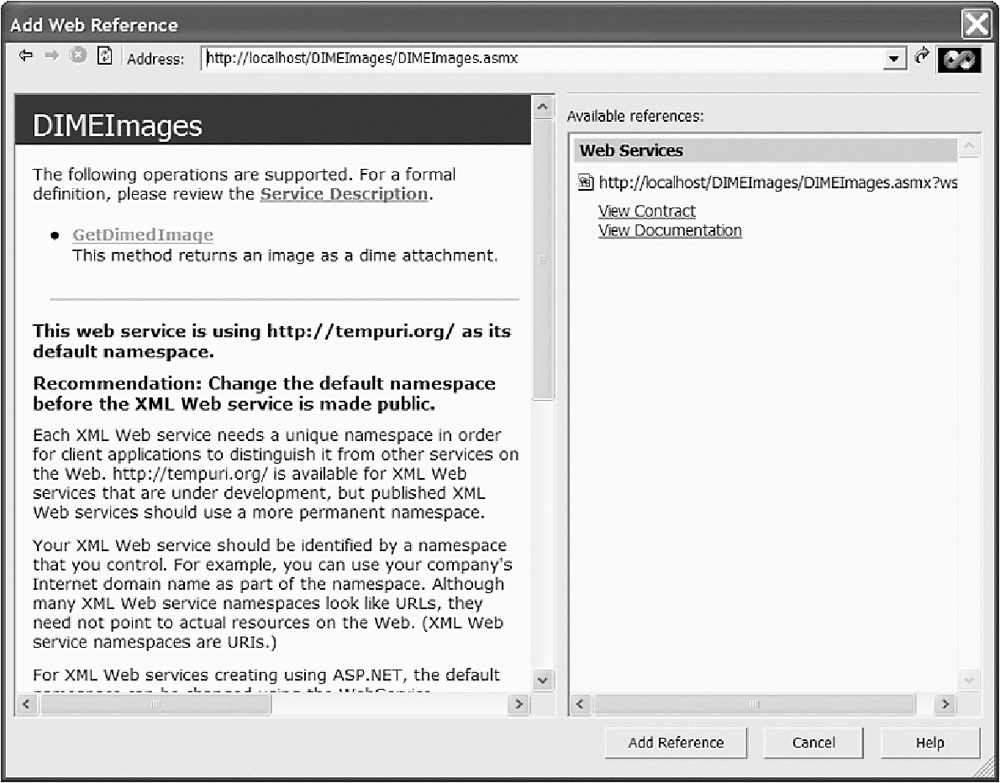Click View Documentation link
The image size is (1000, 783).
pyautogui.click(x=669, y=230)
